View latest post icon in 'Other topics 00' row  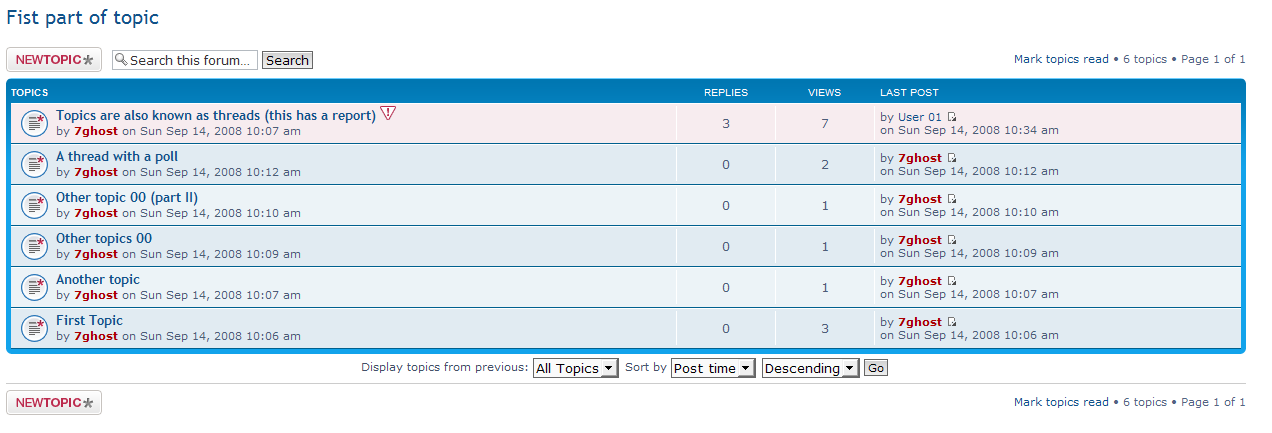coord(952,240)
